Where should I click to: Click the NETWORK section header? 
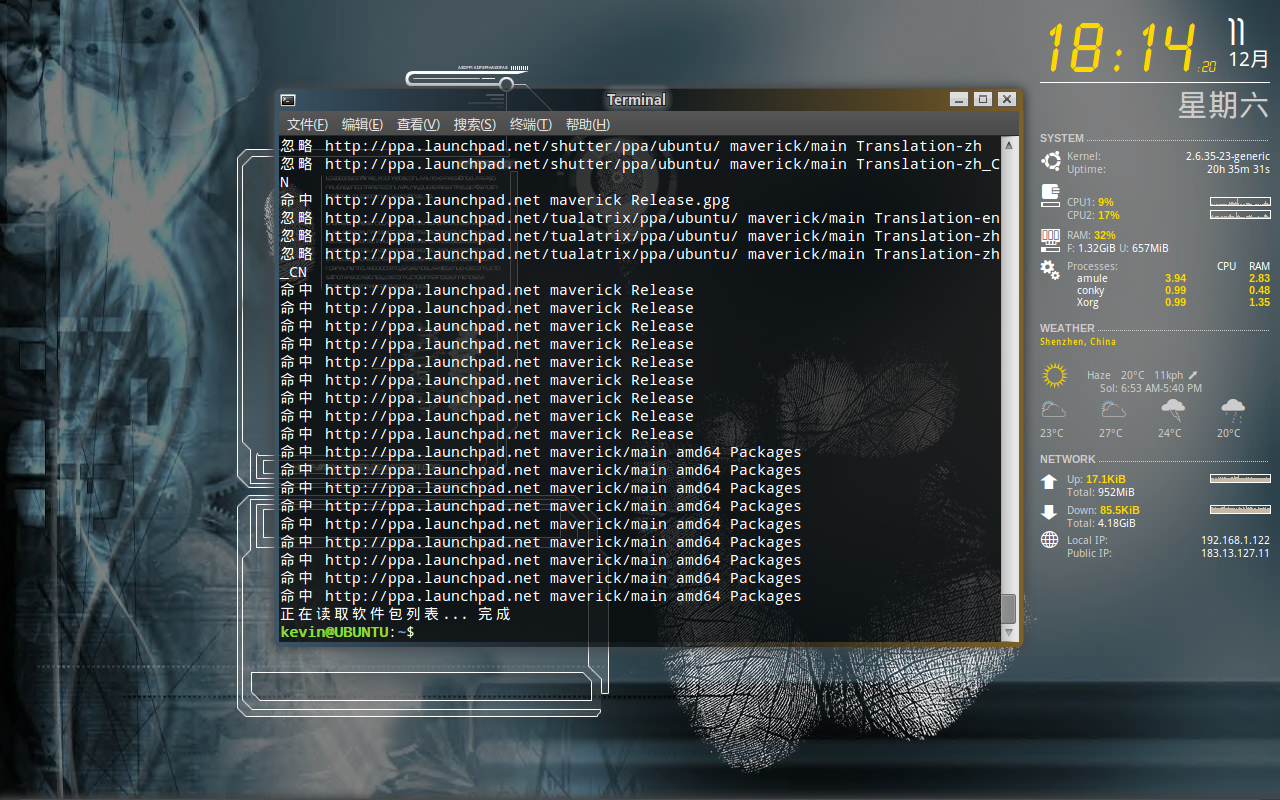1068,460
